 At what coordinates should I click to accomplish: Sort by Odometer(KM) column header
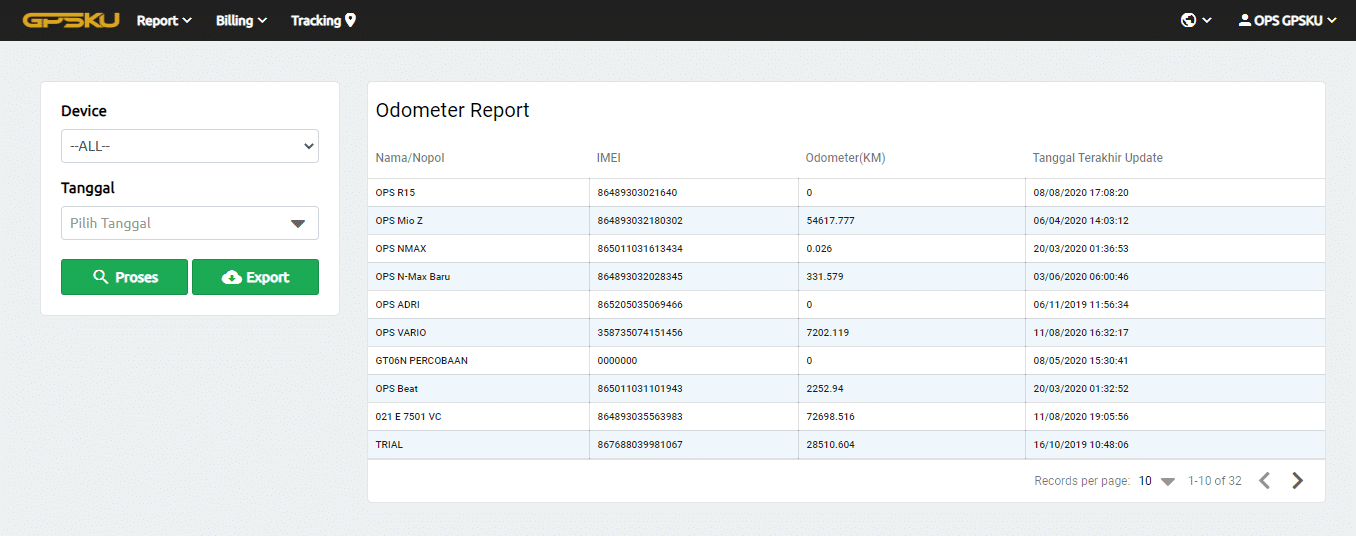[x=845, y=158]
